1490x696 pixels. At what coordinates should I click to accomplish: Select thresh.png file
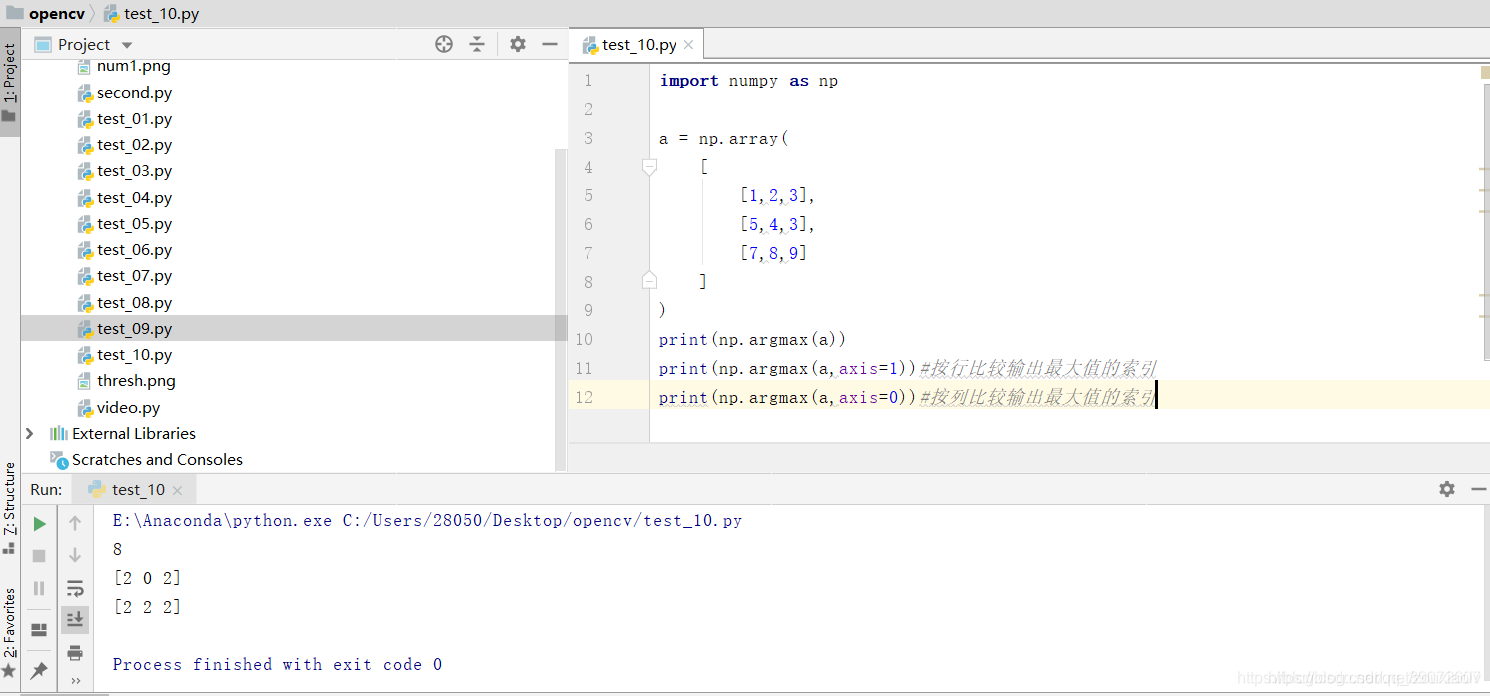[136, 381]
